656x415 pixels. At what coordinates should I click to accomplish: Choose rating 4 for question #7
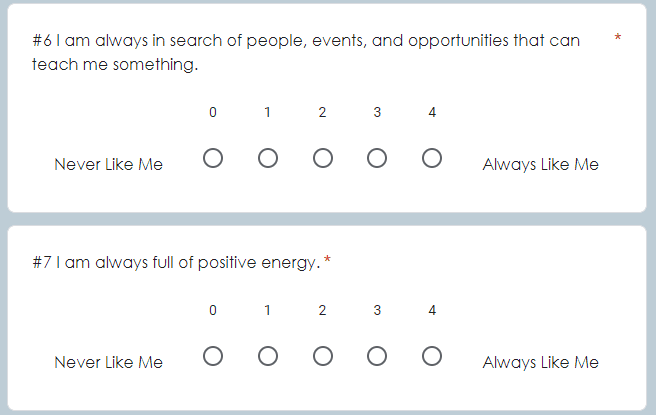click(432, 356)
